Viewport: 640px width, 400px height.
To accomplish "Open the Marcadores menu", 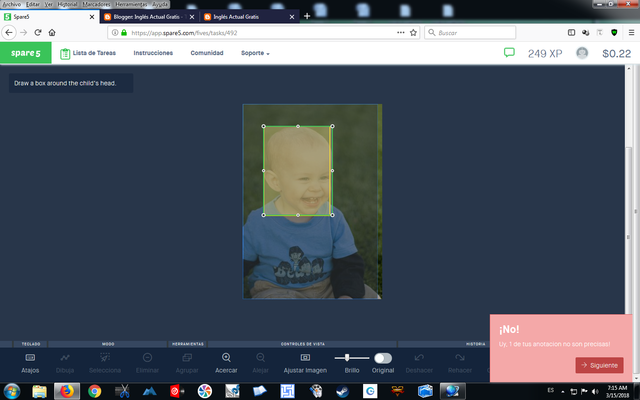I will click(96, 4).
